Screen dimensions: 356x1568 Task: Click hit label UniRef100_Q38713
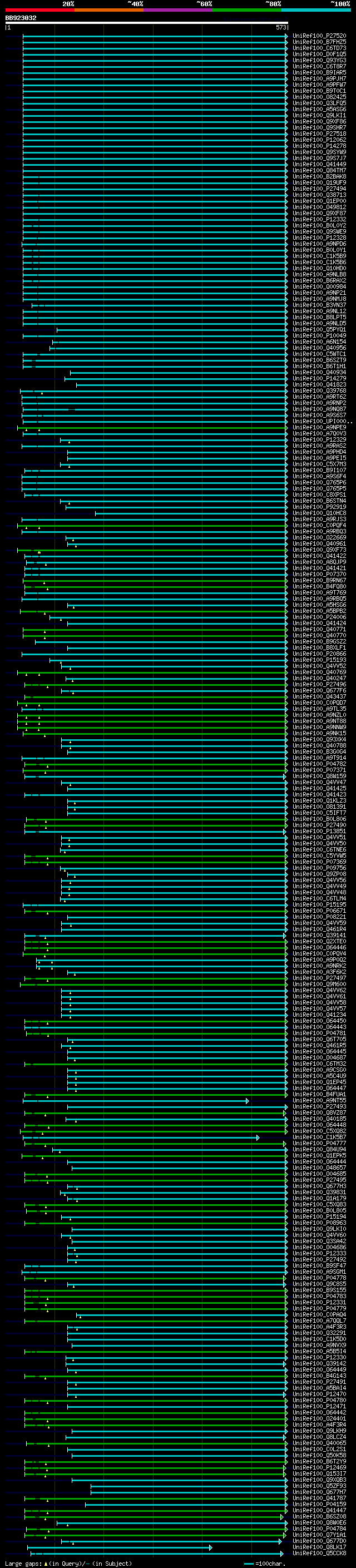[x=319, y=195]
